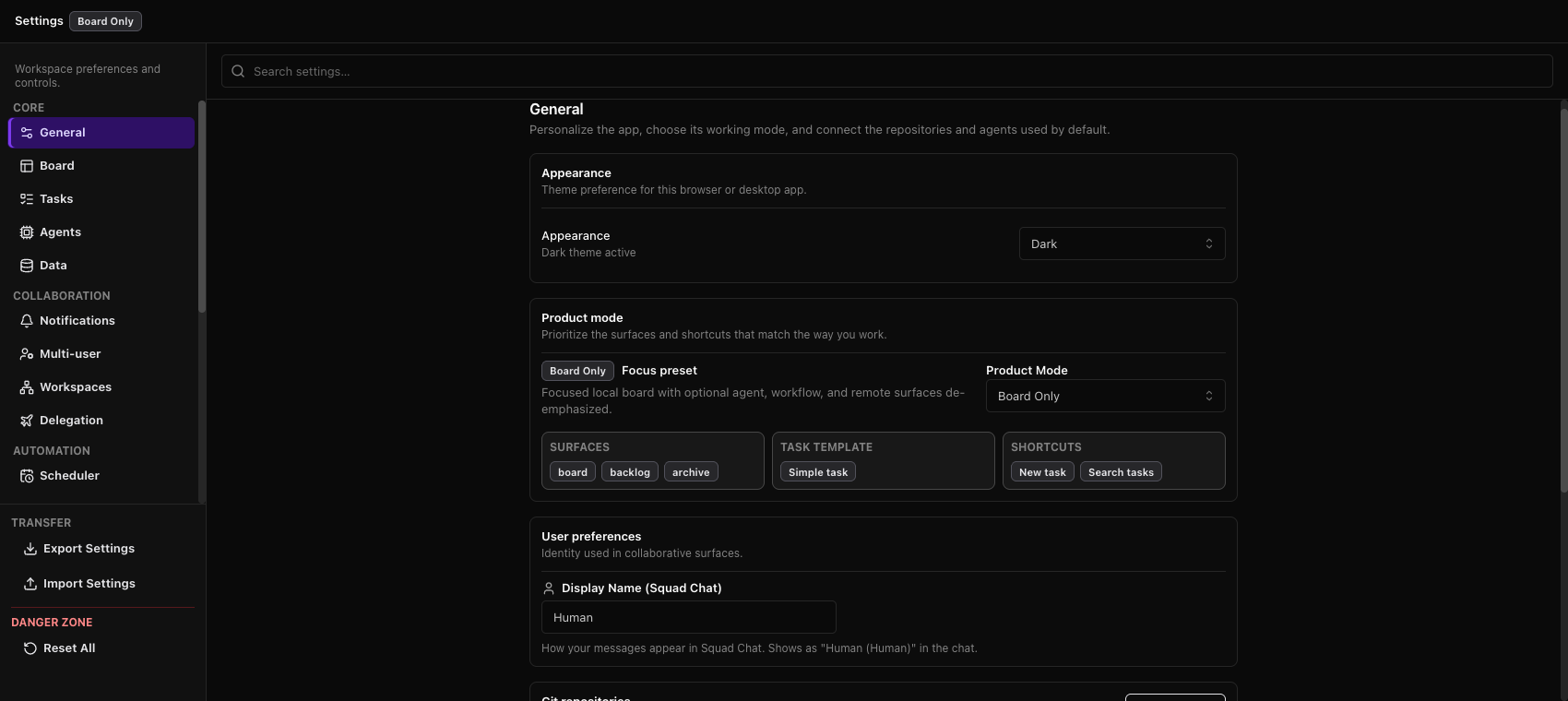Click the 'Simple task' template chip
Image resolution: width=1568 pixels, height=701 pixels.
point(818,472)
